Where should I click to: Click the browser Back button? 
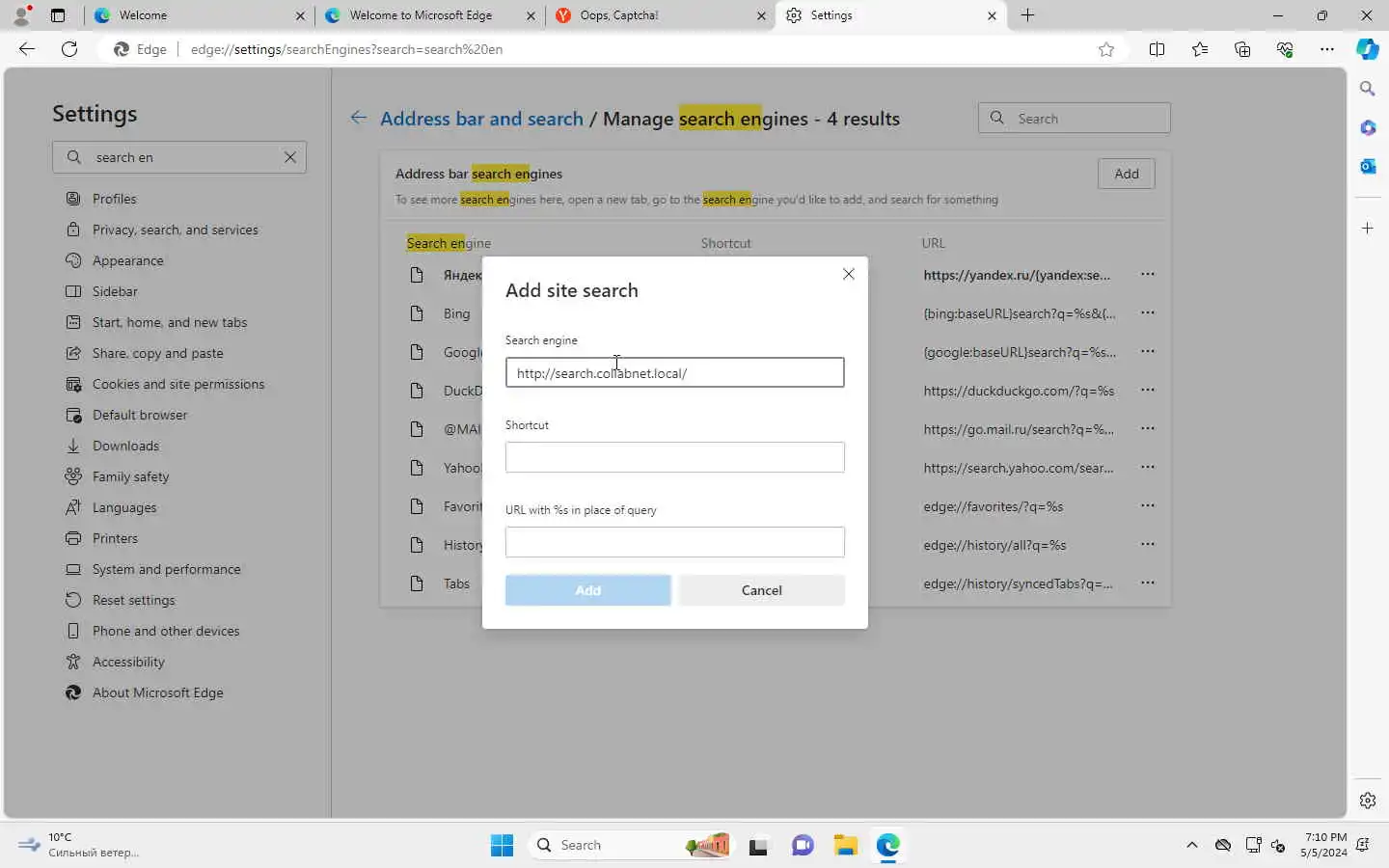pos(27,49)
